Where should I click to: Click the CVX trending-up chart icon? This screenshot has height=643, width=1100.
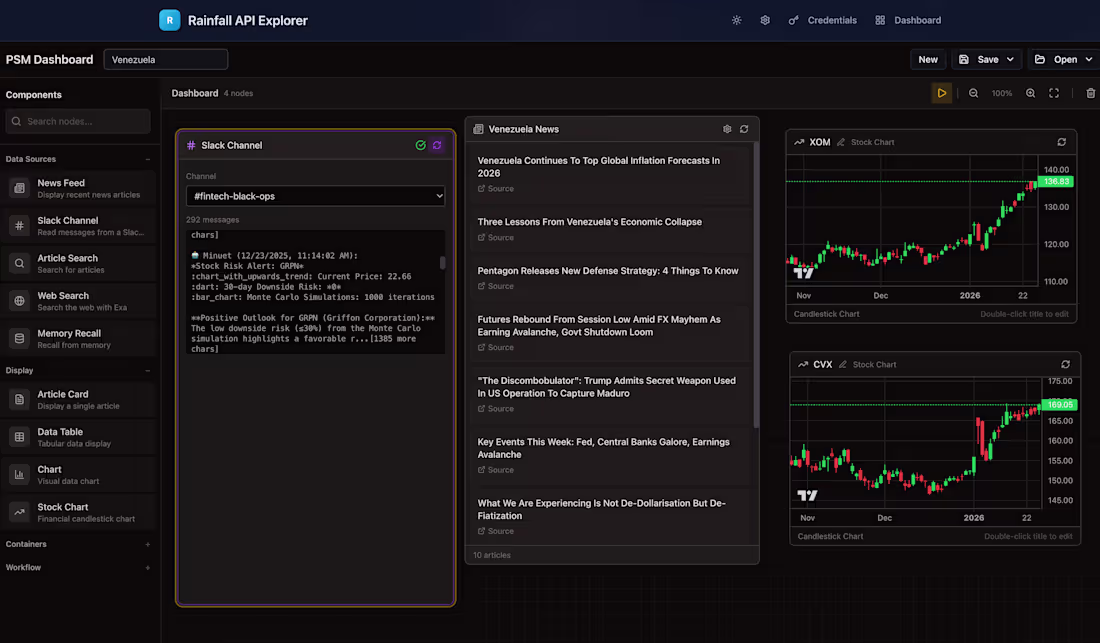point(803,365)
